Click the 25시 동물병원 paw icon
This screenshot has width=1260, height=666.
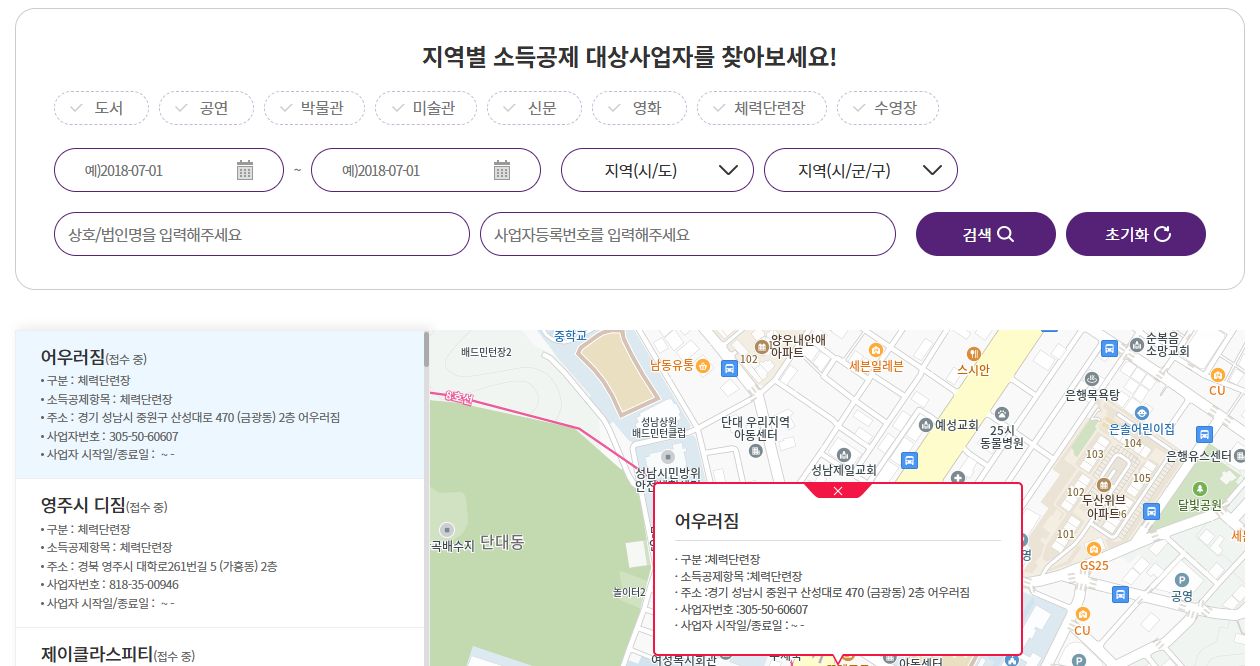(x=1001, y=413)
